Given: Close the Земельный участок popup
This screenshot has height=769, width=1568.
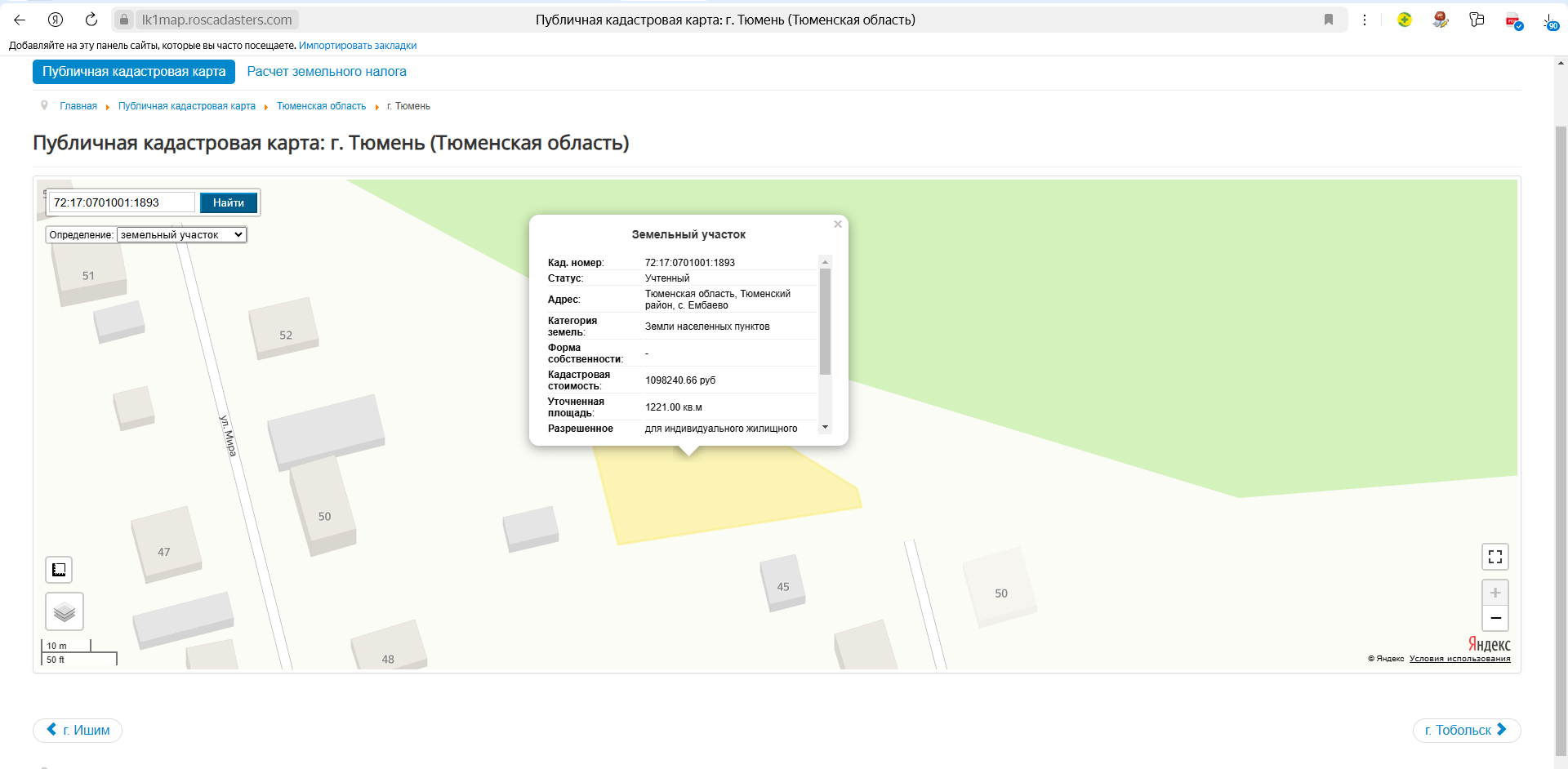Looking at the screenshot, I should tap(838, 224).
